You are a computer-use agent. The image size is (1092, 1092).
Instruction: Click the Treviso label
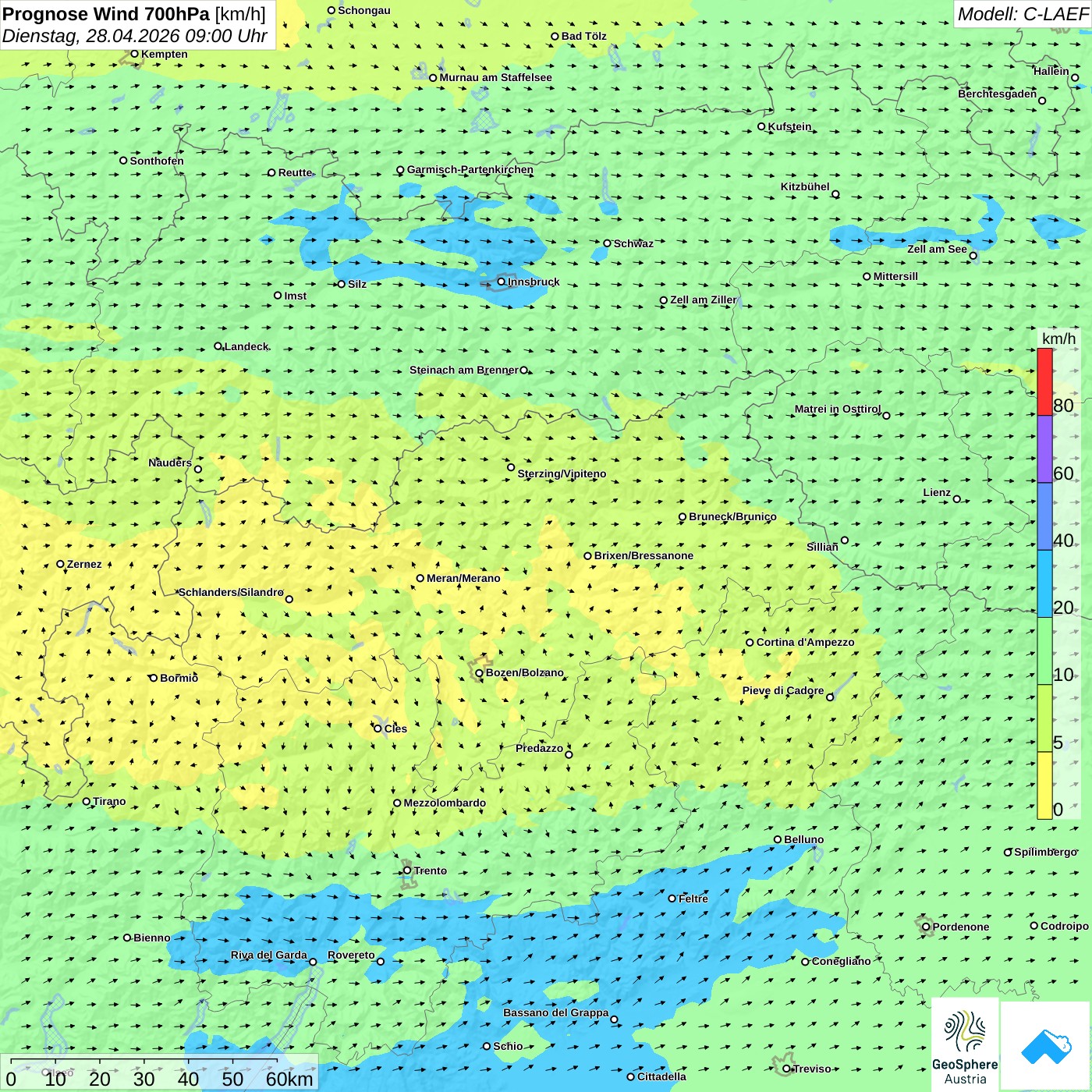[x=812, y=1069]
